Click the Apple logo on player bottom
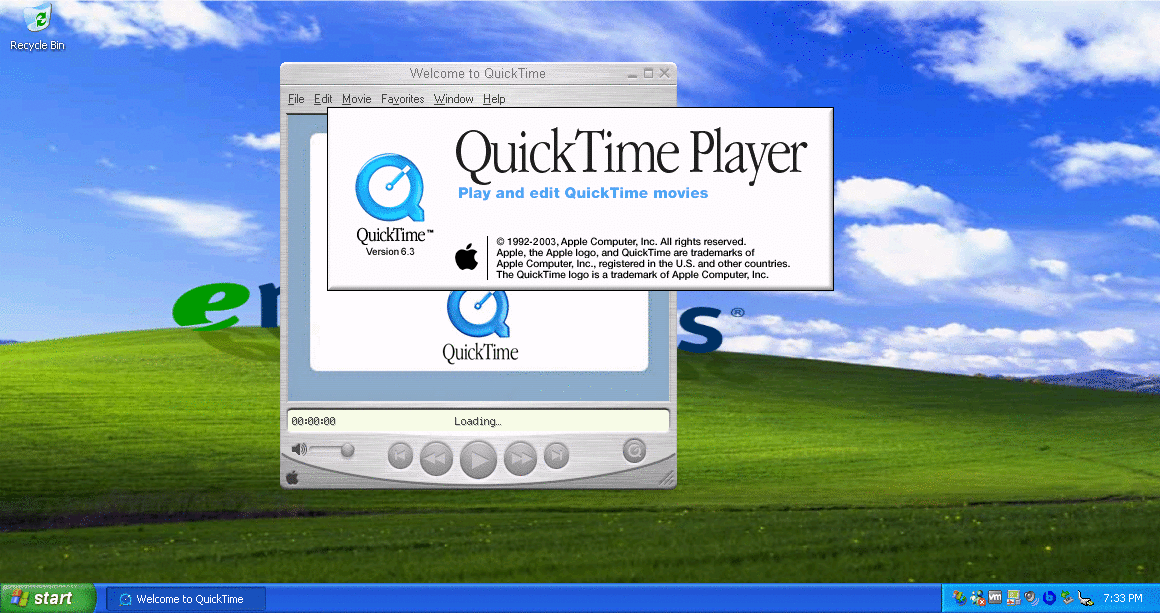This screenshot has width=1160, height=613. (292, 477)
